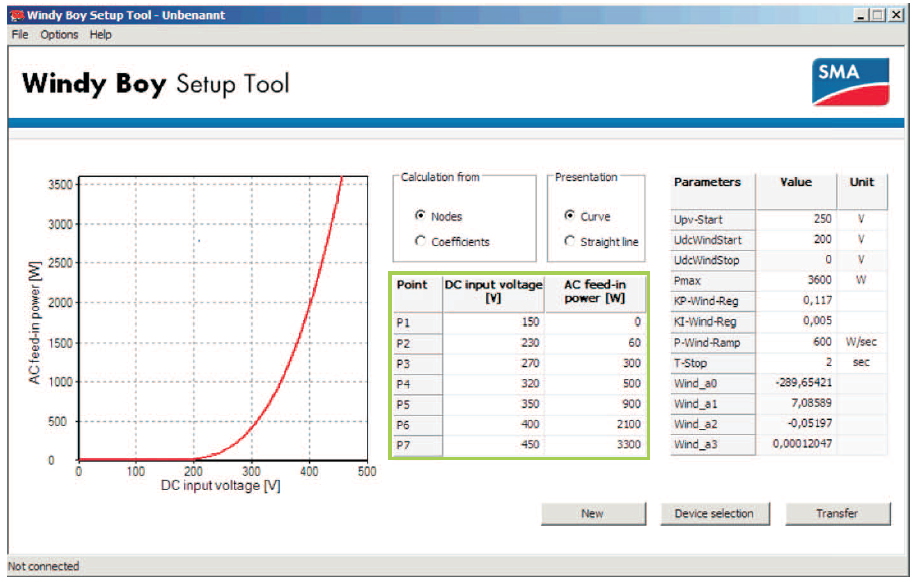Open the File menu

click(x=20, y=34)
